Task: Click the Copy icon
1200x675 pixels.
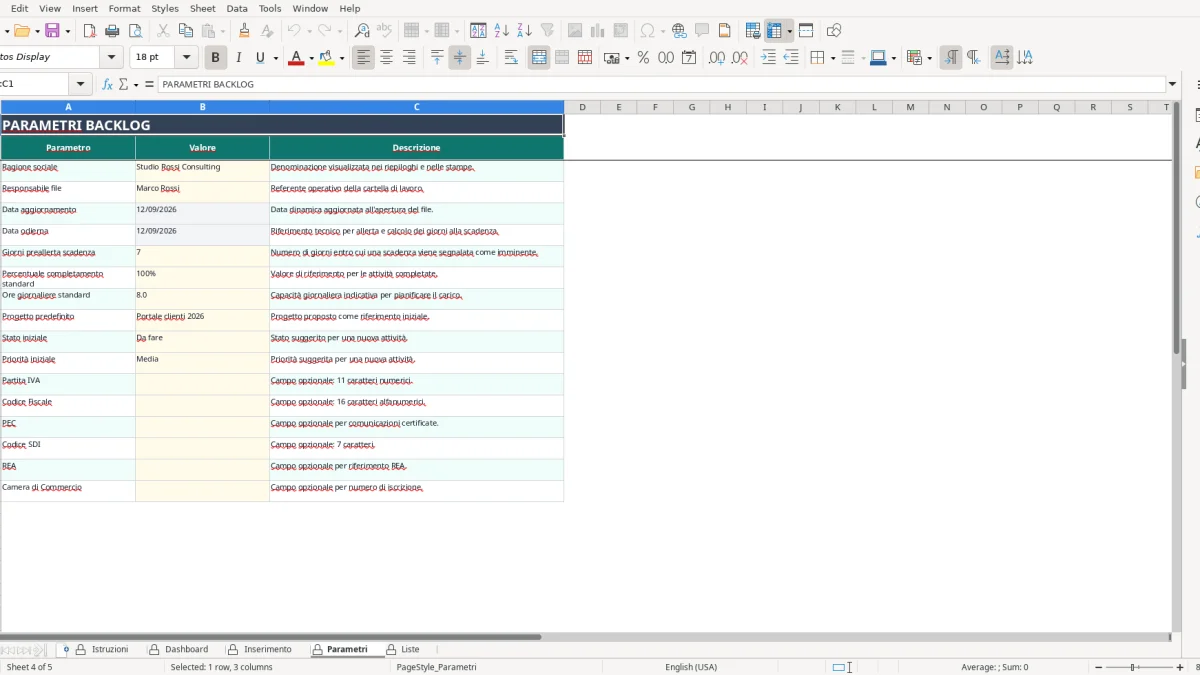Action: [185, 31]
